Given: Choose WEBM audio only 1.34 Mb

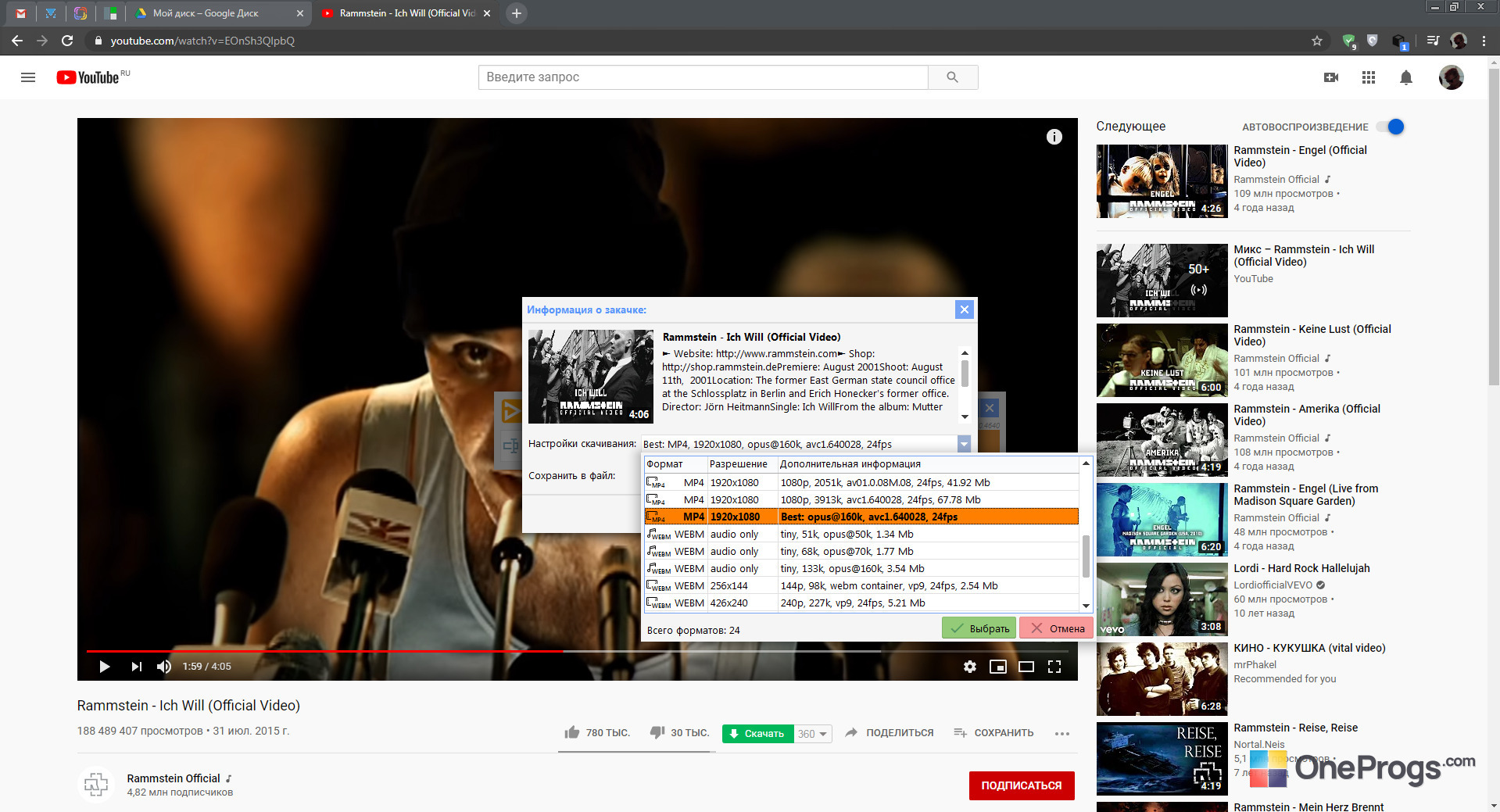Looking at the screenshot, I should pyautogui.click(x=861, y=535).
